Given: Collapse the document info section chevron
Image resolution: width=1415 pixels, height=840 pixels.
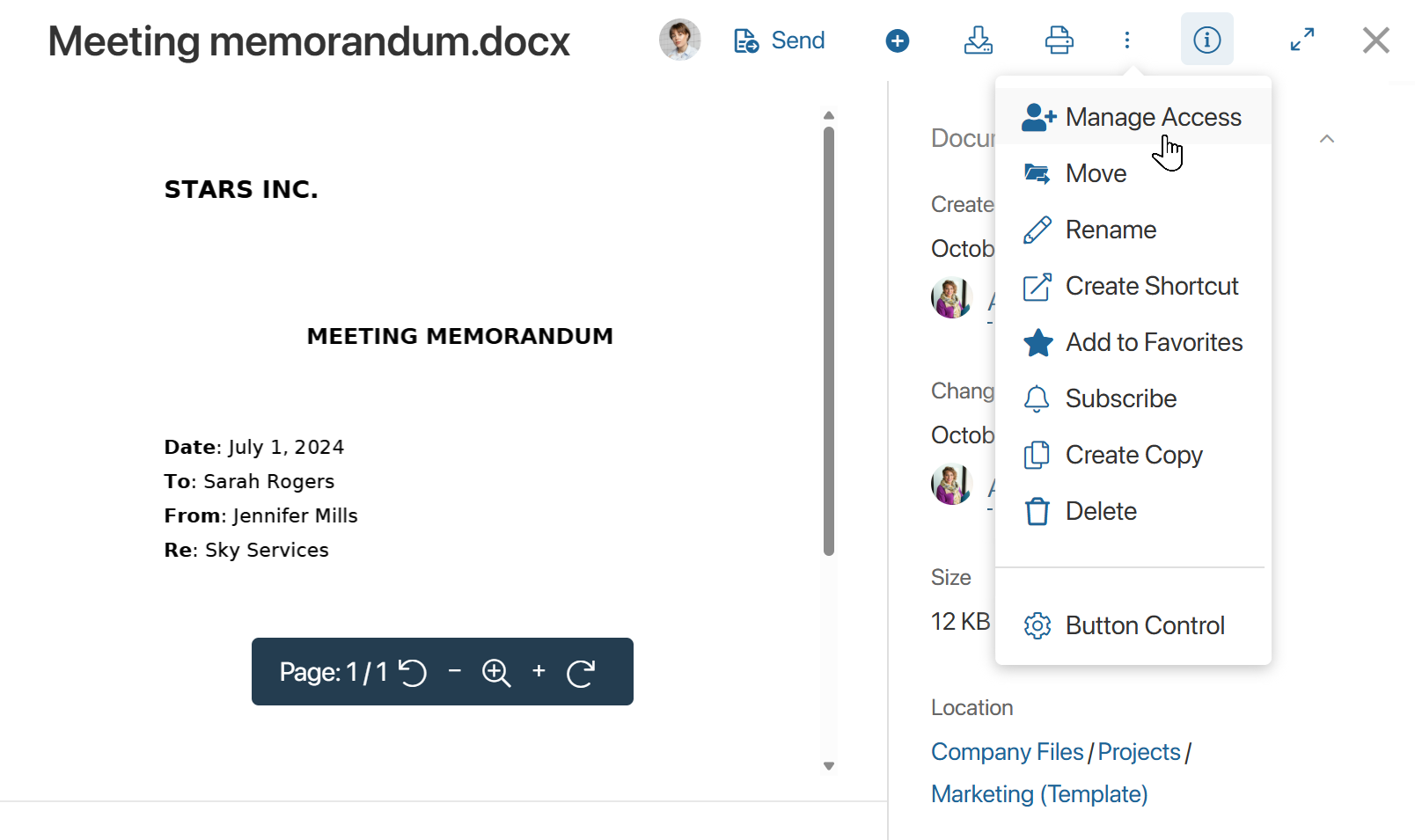Looking at the screenshot, I should [1327, 139].
